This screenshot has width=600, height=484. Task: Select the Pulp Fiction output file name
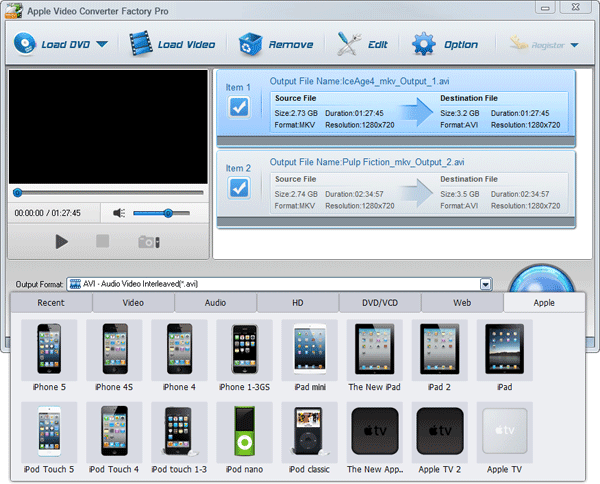pos(367,162)
